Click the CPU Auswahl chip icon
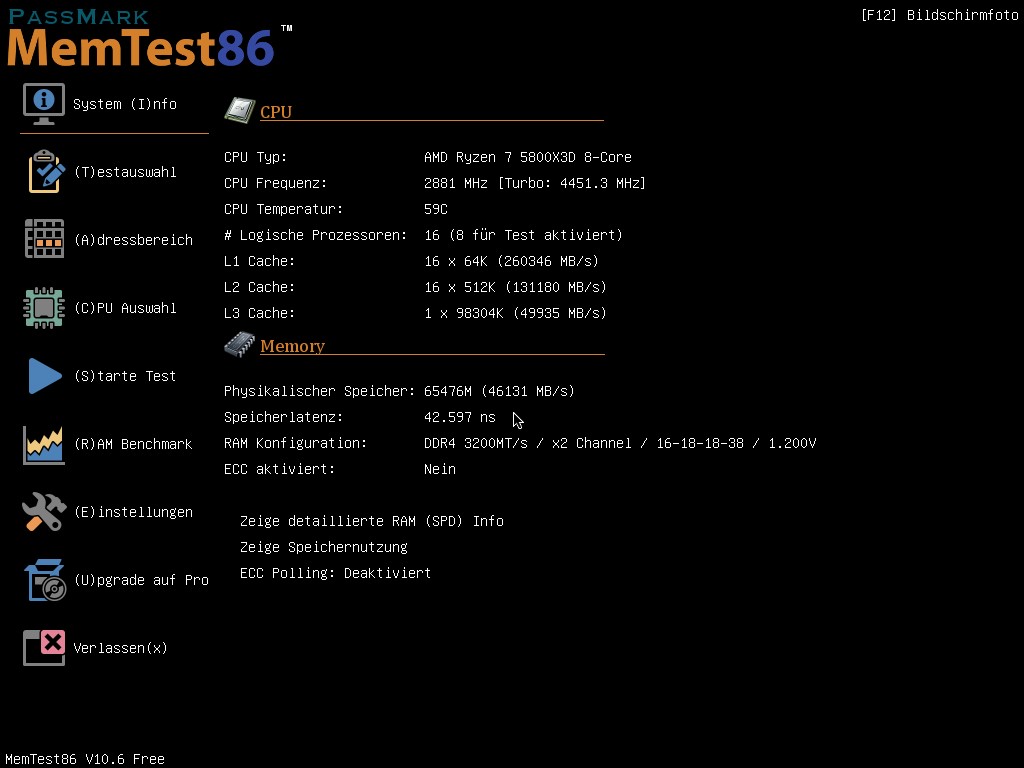Viewport: 1024px width, 768px height. pos(44,308)
